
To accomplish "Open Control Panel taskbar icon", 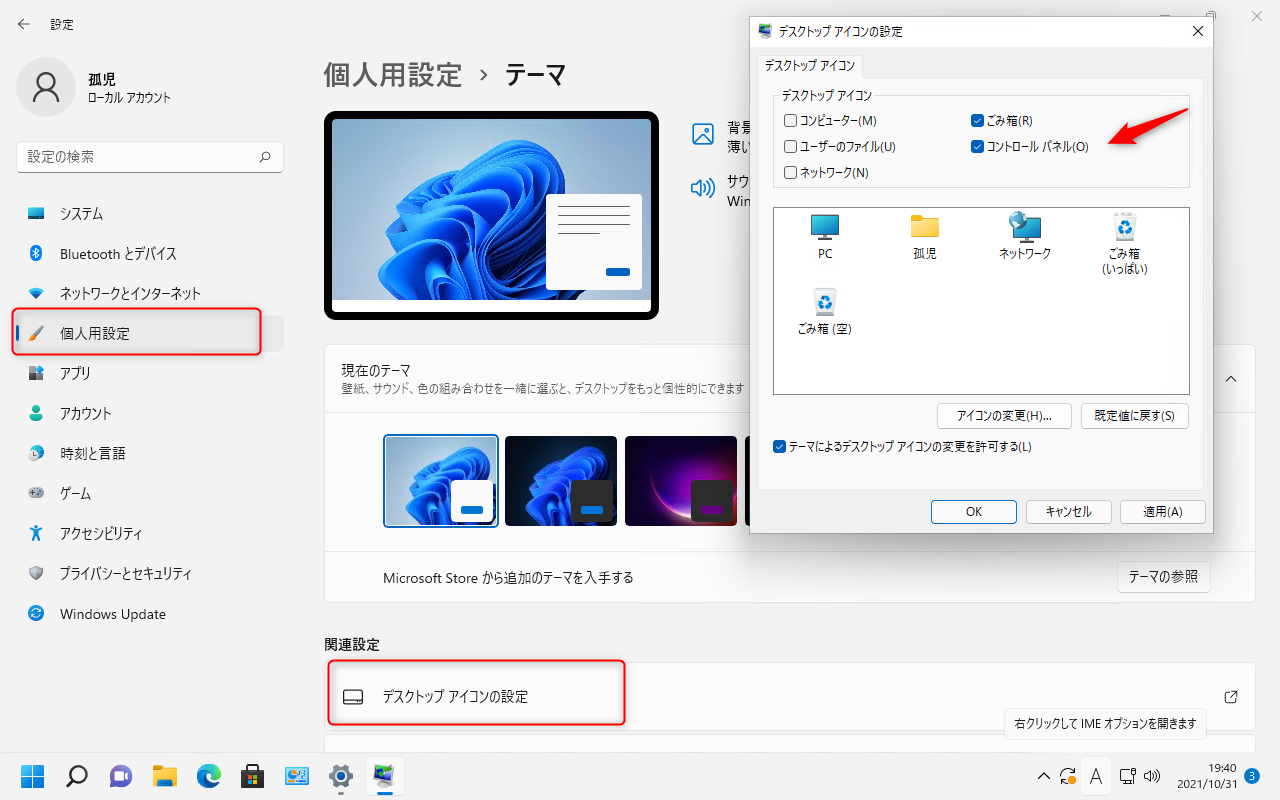I will 297,776.
